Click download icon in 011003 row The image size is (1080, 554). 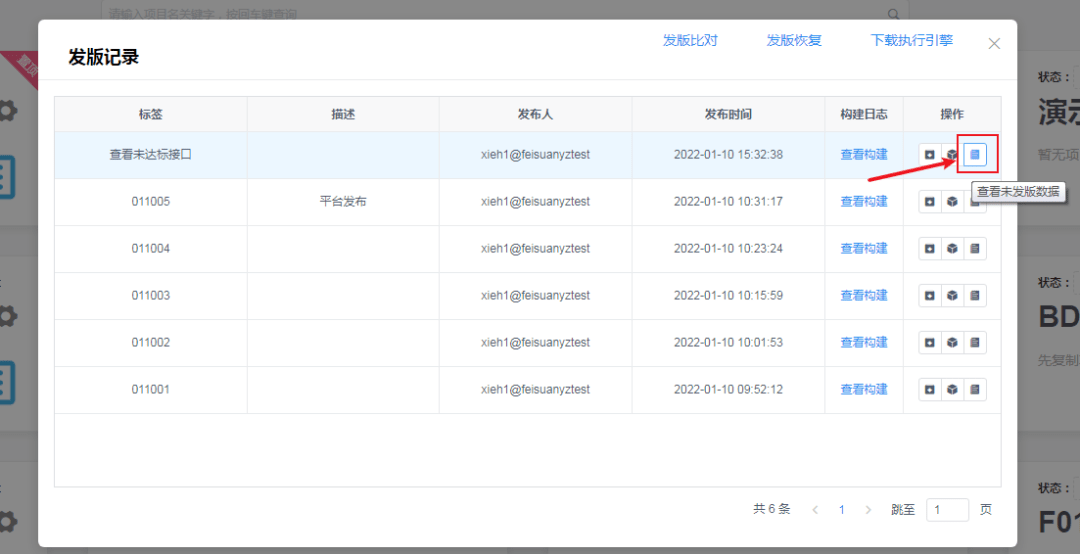tap(929, 296)
